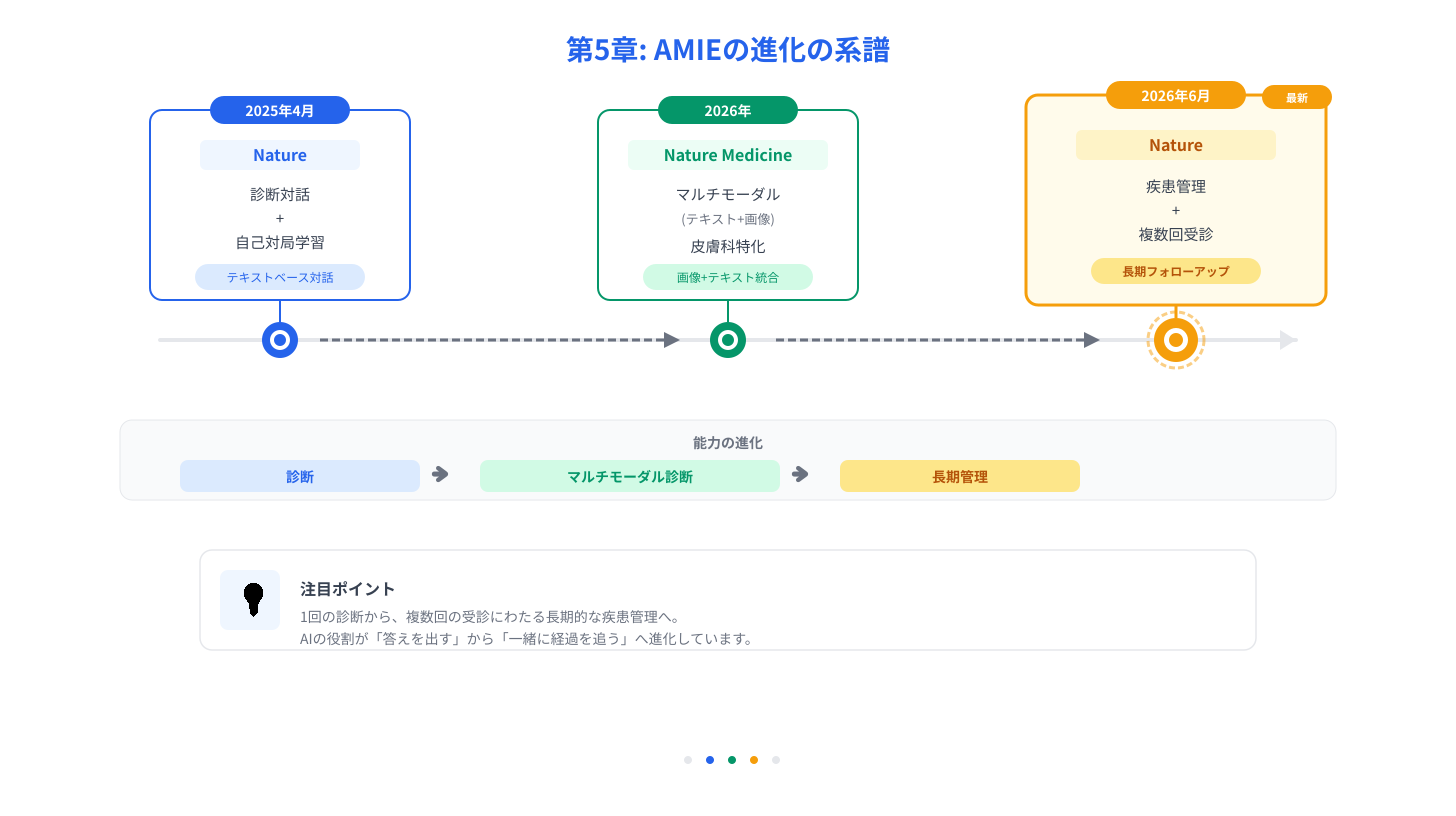The image size is (1456, 816).
Task: Select the マルチモーダル診断 capability chip
Action: pyautogui.click(x=630, y=476)
